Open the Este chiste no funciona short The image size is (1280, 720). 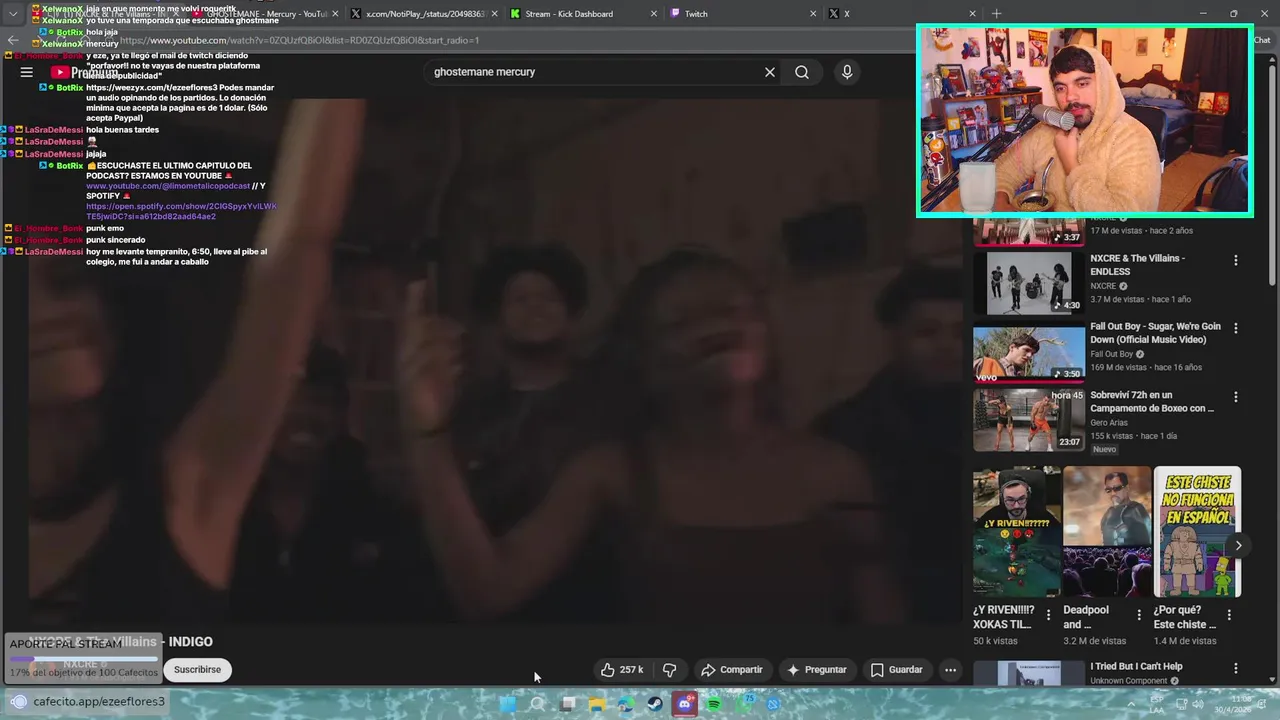(1197, 531)
